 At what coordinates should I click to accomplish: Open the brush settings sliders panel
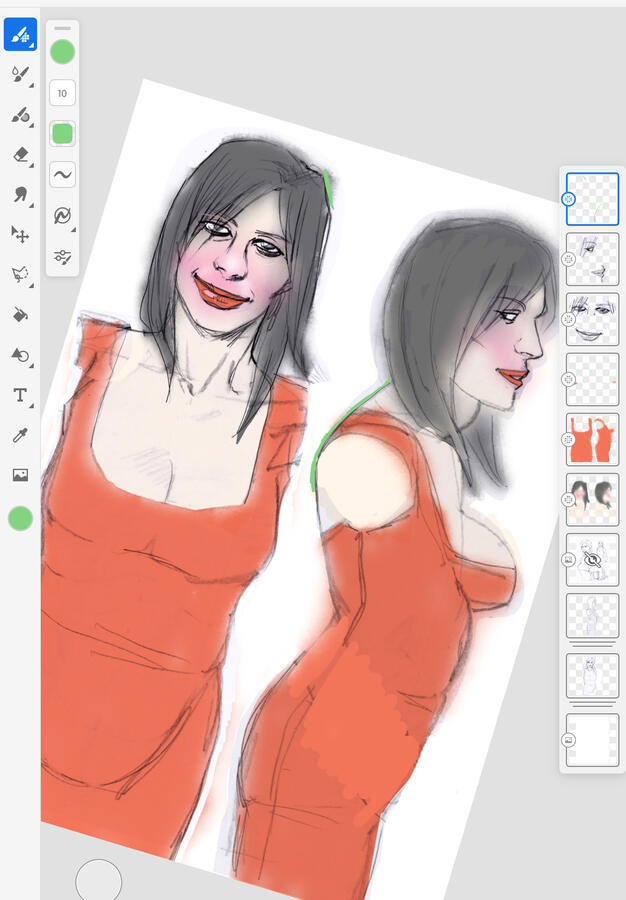tap(62, 257)
